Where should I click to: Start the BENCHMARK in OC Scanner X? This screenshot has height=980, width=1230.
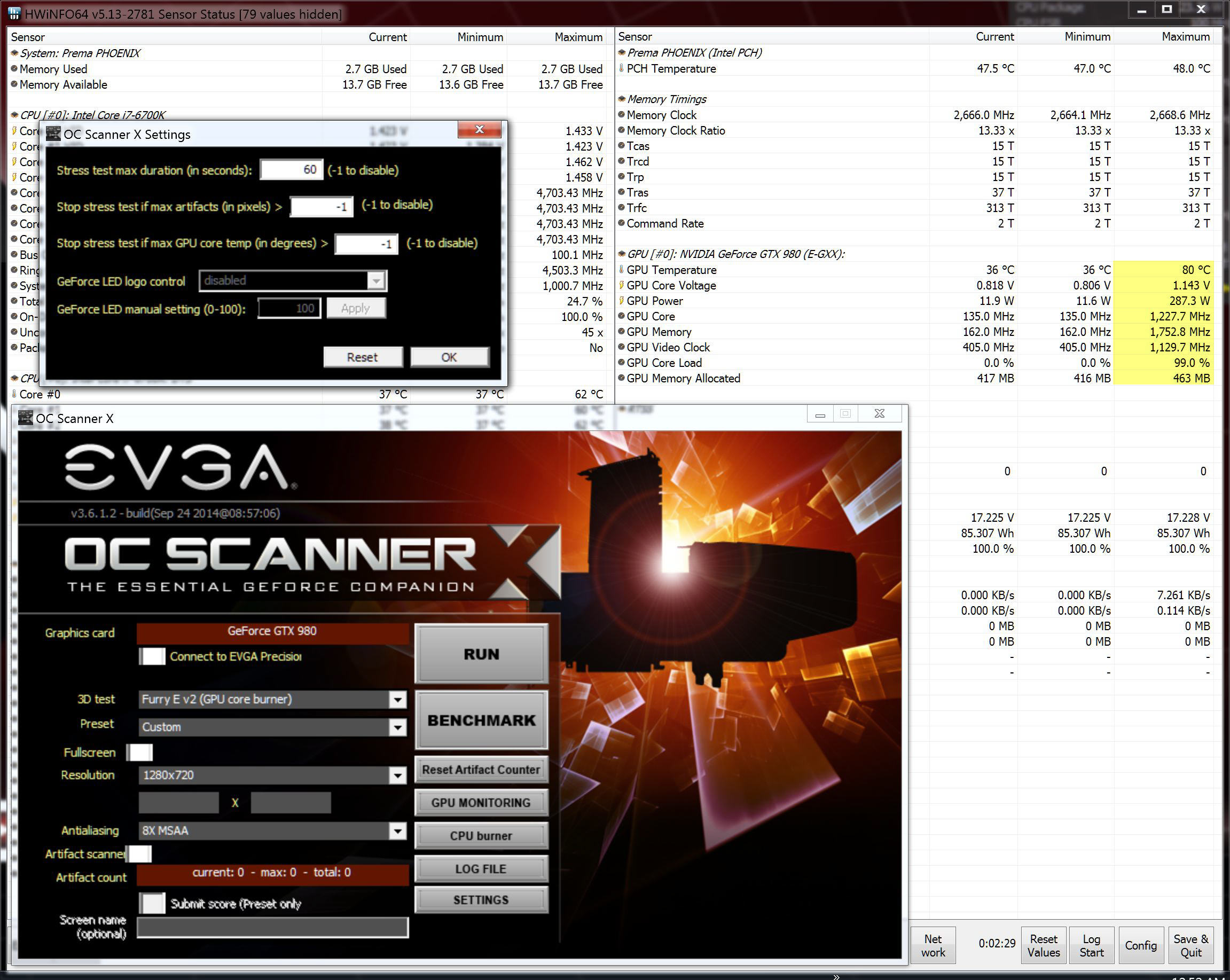482,720
